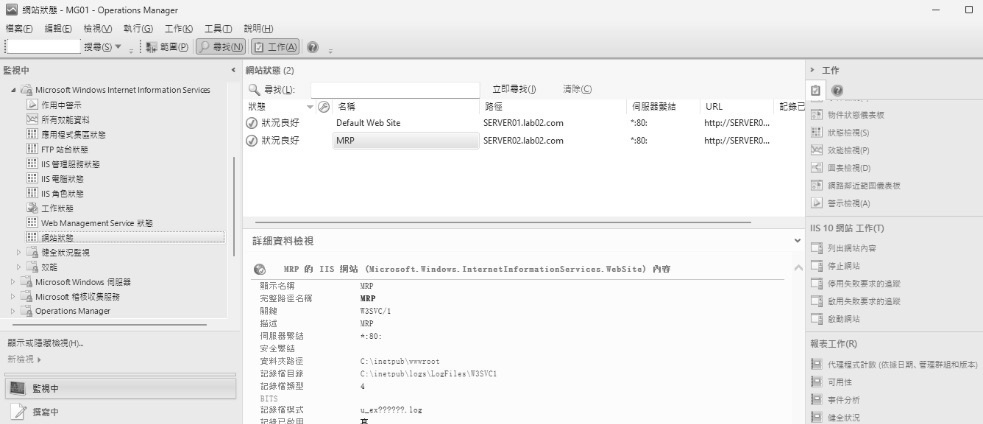The height and width of the screenshot is (424, 983).
Task: Open the 警示檢視(A) icon
Action: click(x=816, y=203)
